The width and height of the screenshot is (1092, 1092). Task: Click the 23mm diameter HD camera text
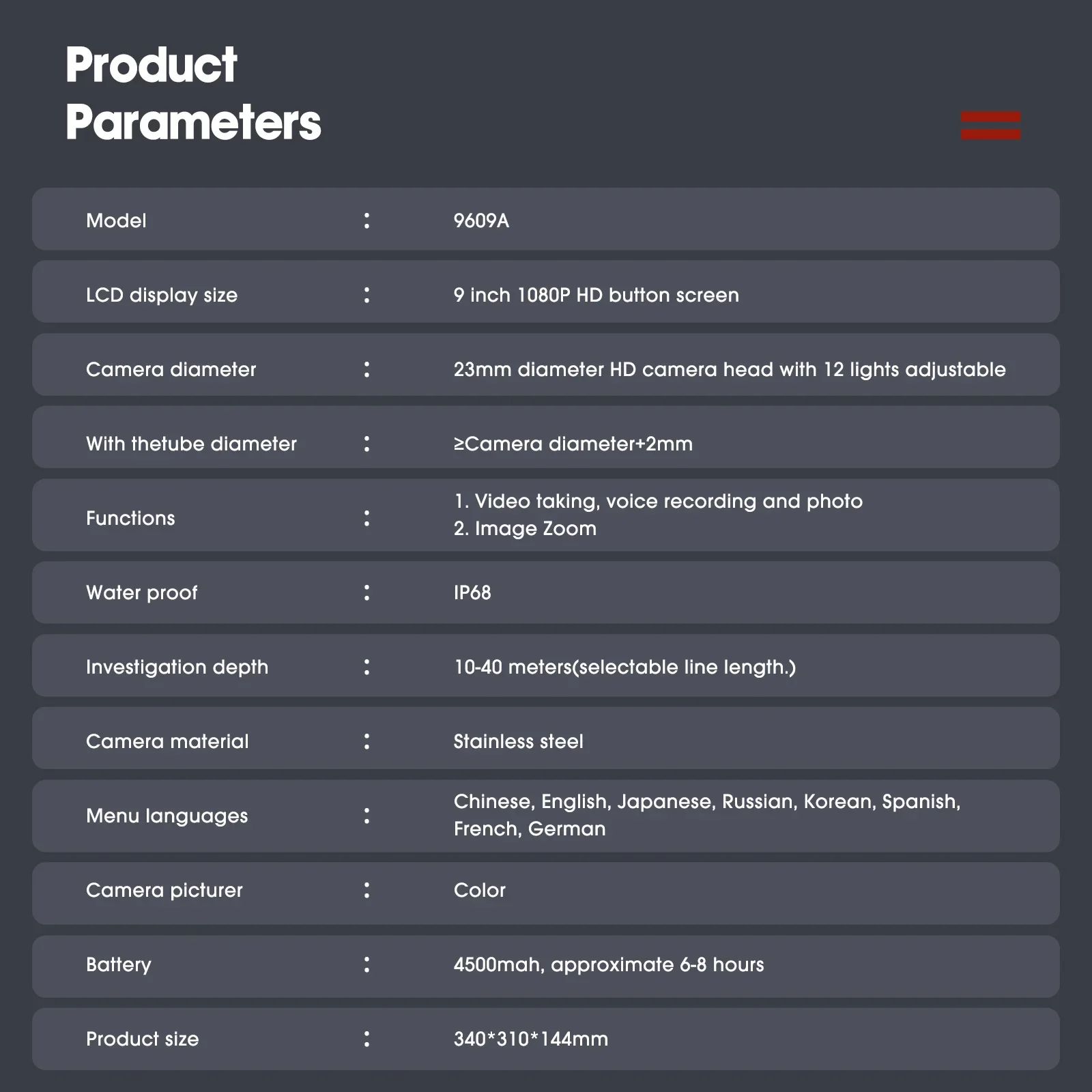pos(729,369)
